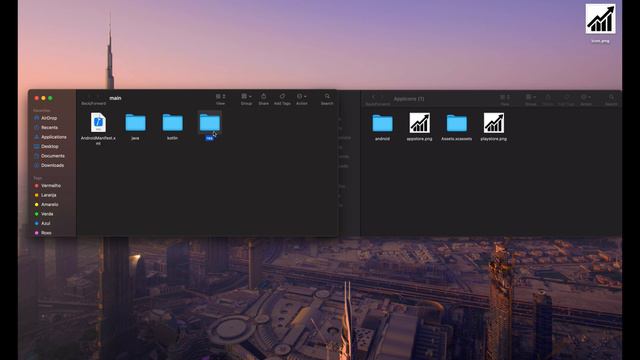Image resolution: width=640 pixels, height=360 pixels.
Task: Select the Azul blue tag
Action: tap(42, 223)
